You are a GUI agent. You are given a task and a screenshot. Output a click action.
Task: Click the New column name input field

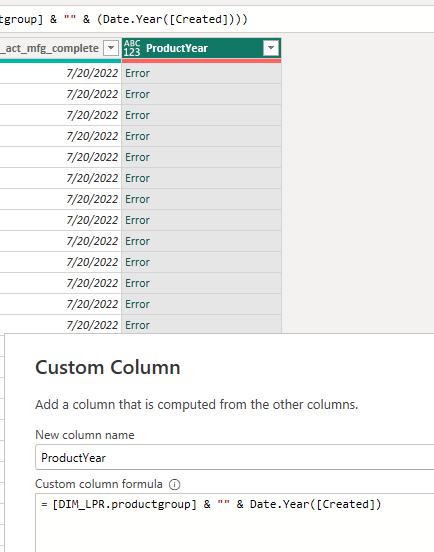(235, 457)
